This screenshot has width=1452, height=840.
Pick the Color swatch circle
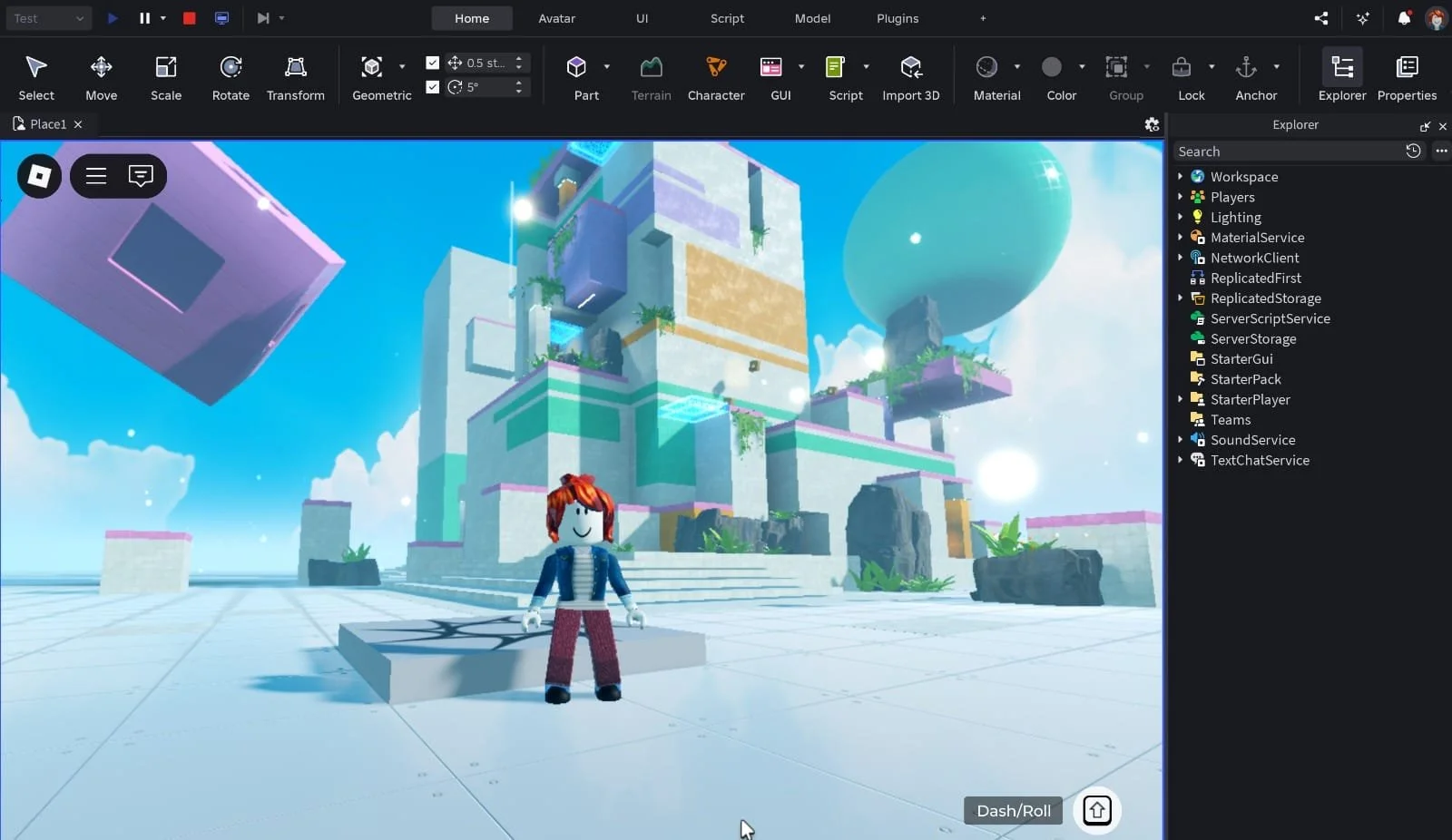pos(1052,67)
